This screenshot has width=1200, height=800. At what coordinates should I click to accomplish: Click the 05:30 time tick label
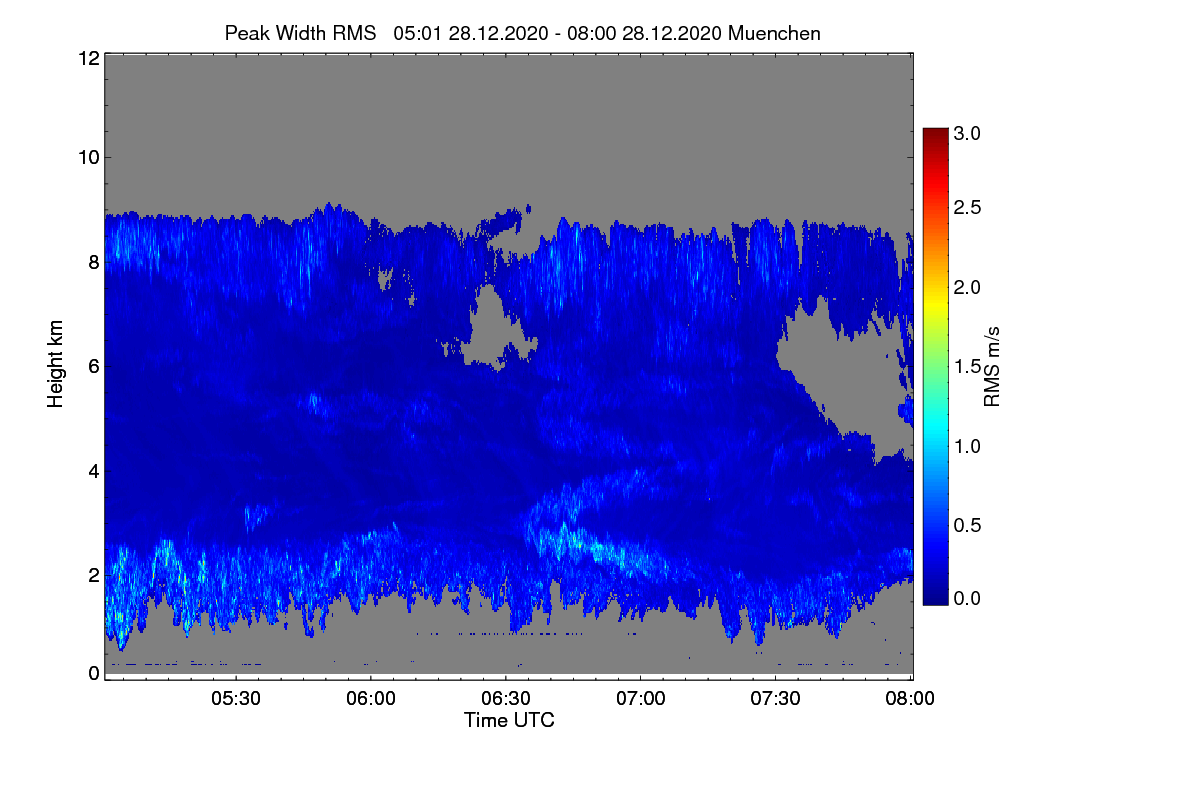pos(236,700)
